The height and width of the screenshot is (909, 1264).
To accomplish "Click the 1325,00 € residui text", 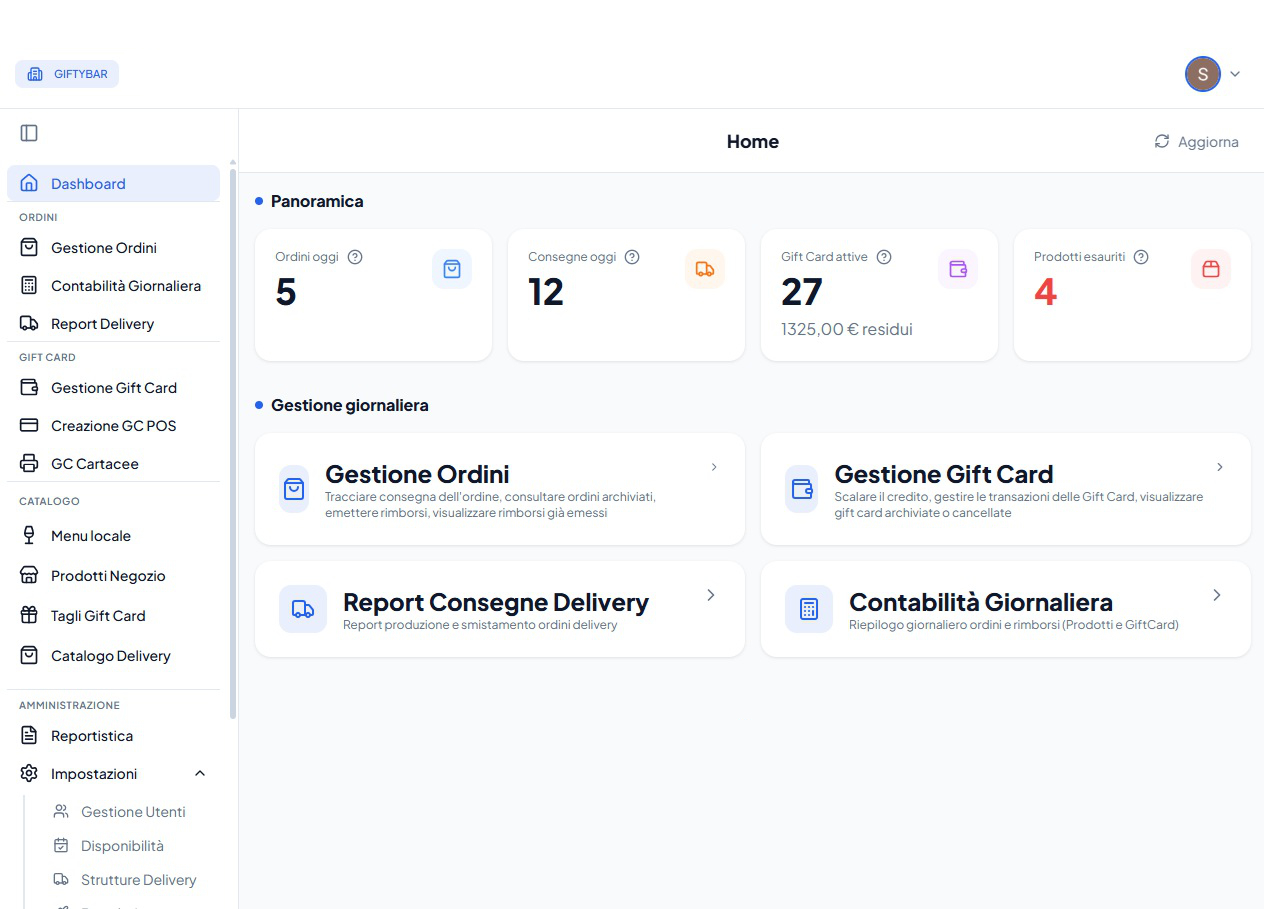I will point(847,329).
